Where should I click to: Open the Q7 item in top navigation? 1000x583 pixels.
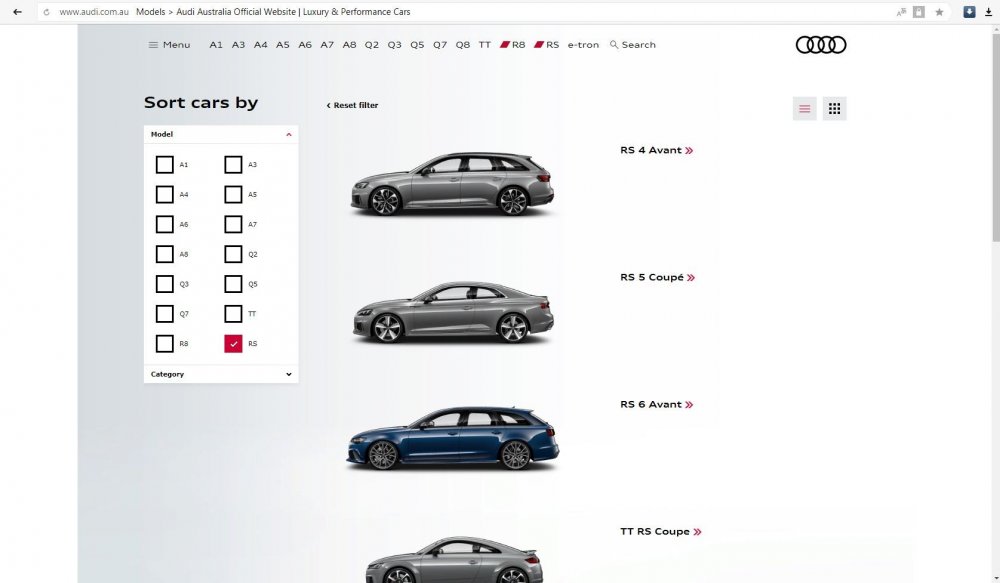[x=440, y=45]
